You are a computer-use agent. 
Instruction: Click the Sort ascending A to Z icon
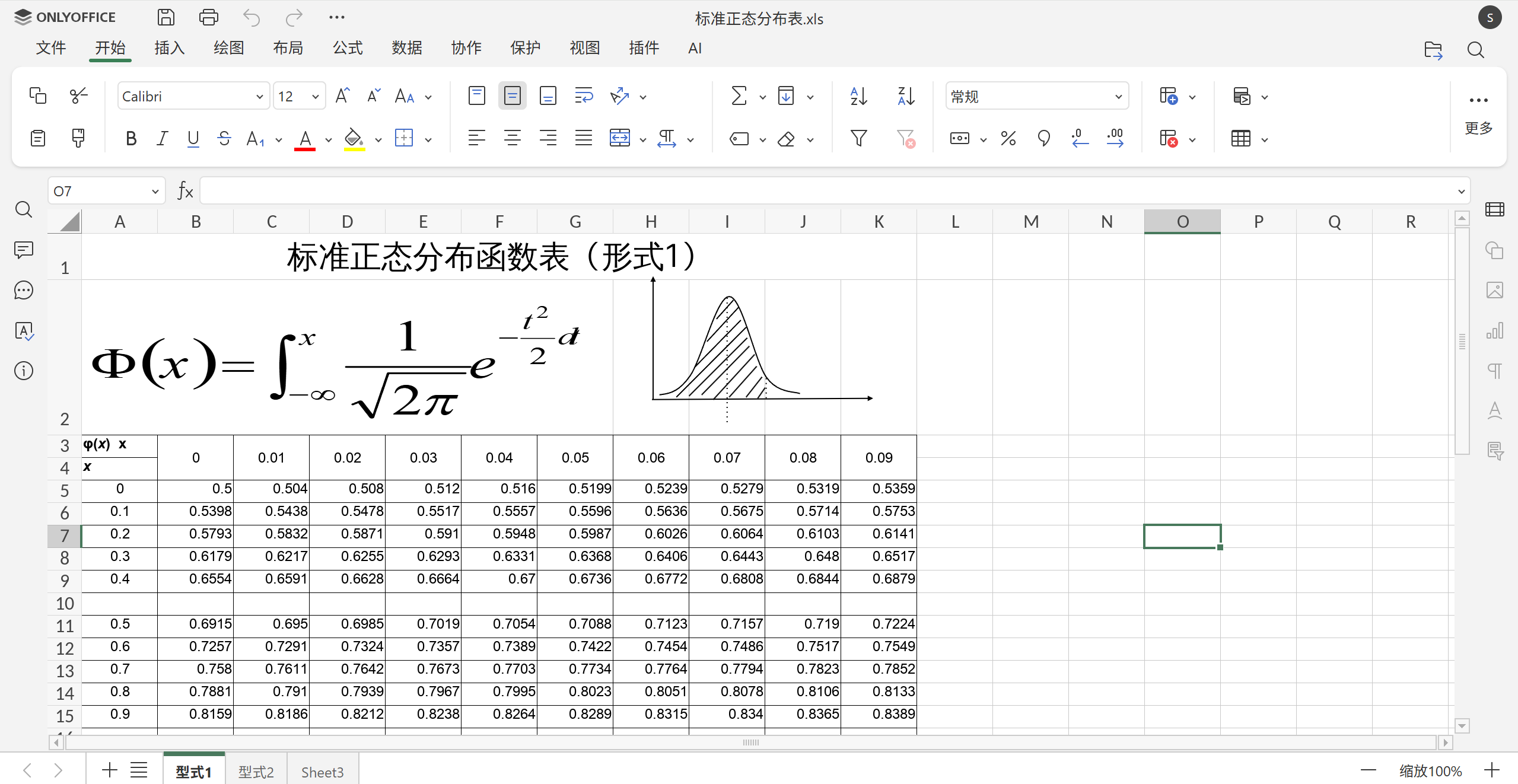858,96
